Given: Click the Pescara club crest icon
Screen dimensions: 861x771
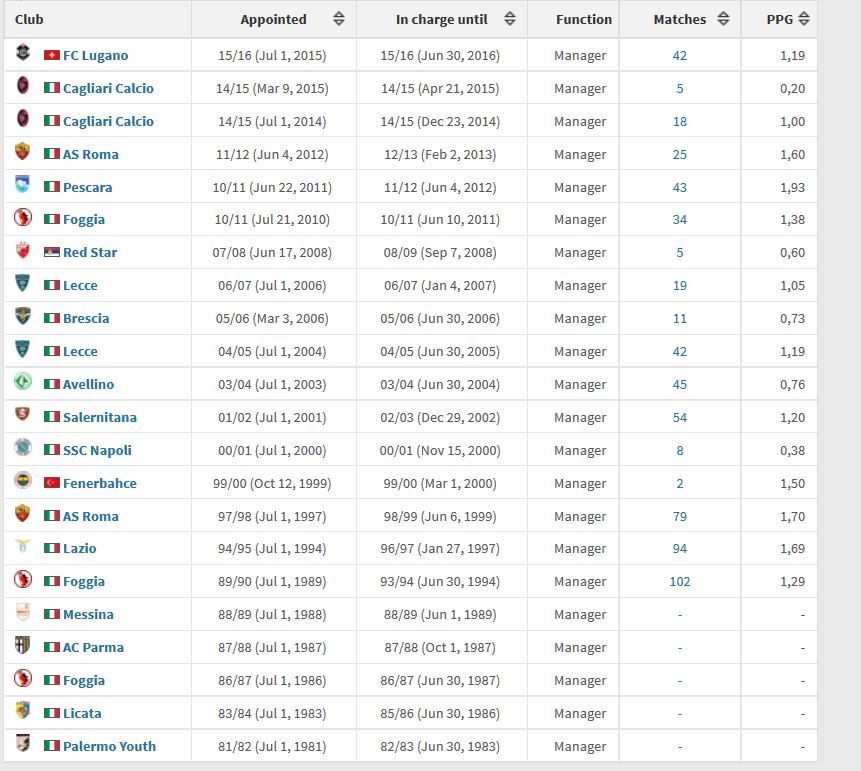Looking at the screenshot, I should pyautogui.click(x=23, y=185).
